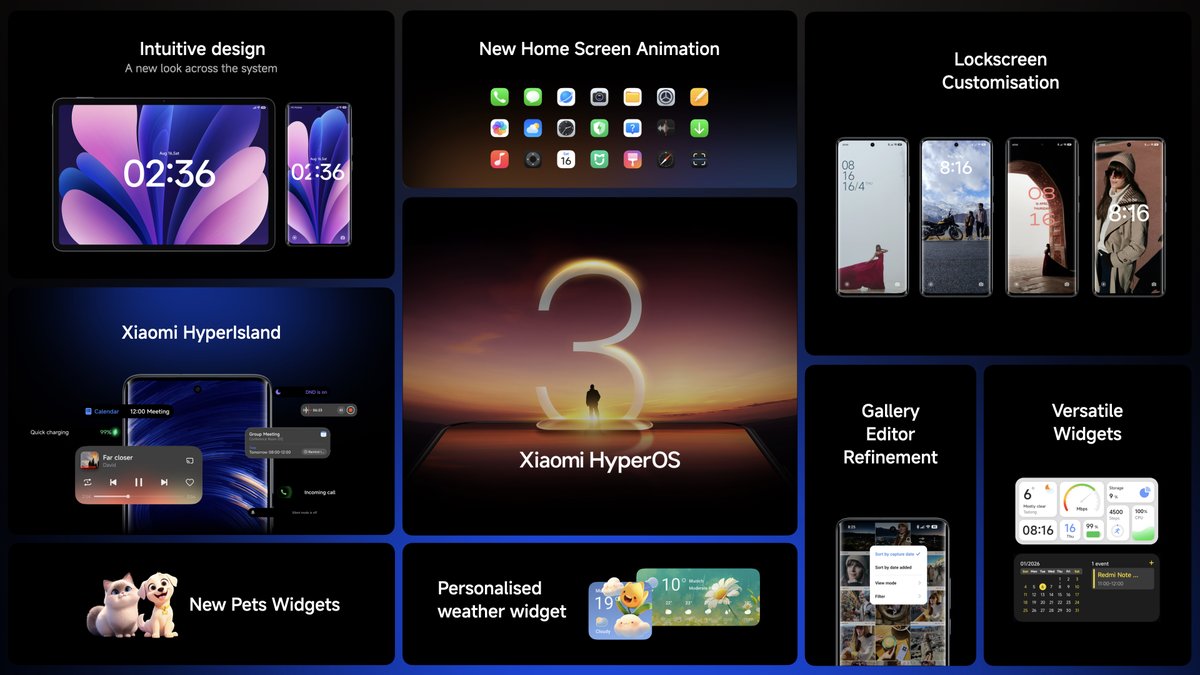
Task: Skip to previous track in music player
Action: 113,482
